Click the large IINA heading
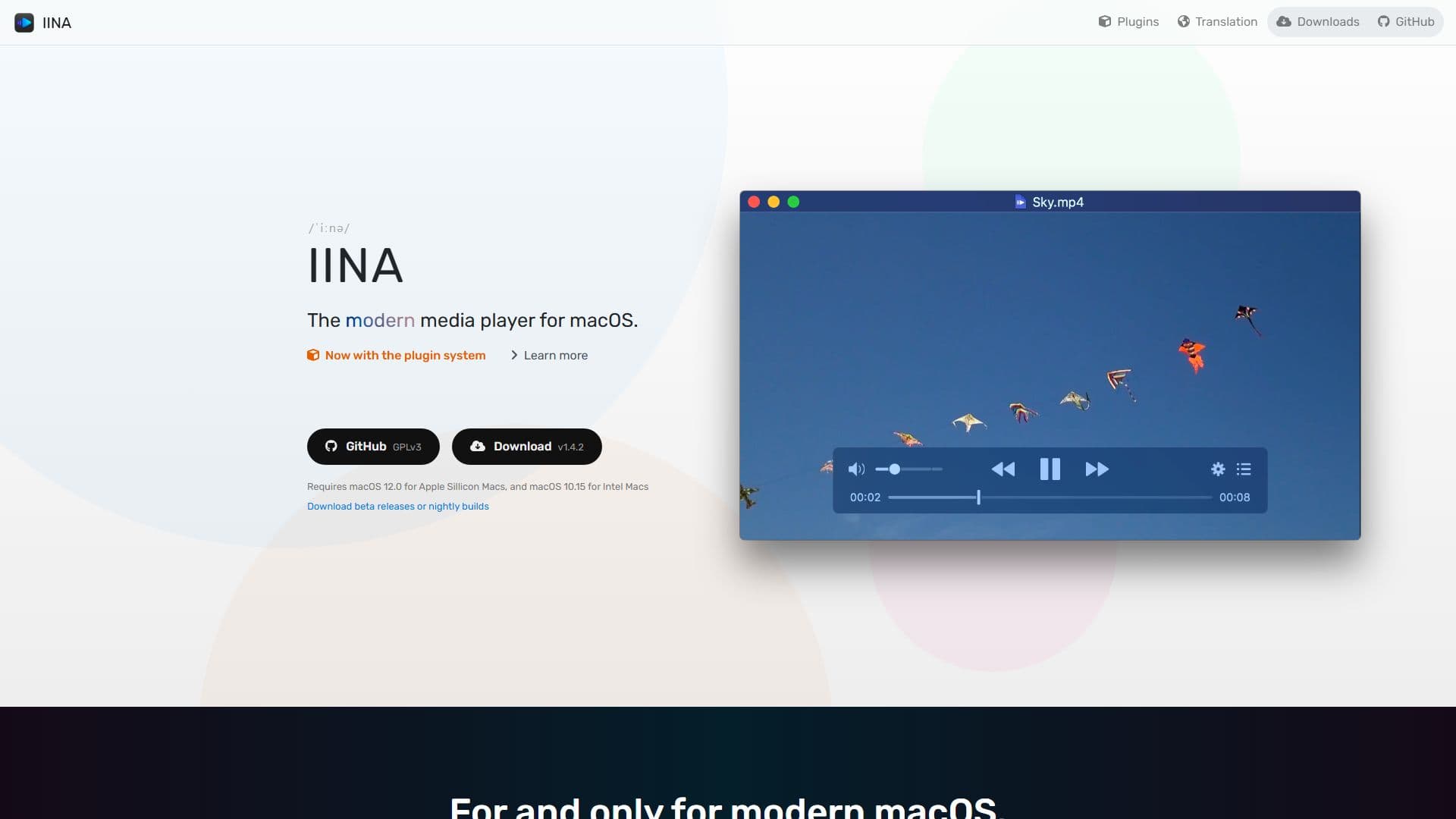1456x819 pixels. tap(355, 265)
